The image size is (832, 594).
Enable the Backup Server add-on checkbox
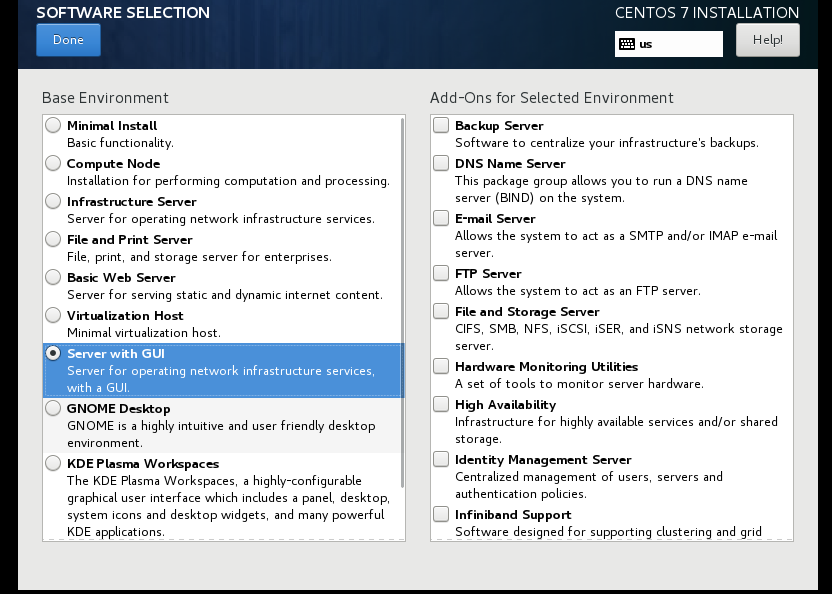pyautogui.click(x=441, y=125)
